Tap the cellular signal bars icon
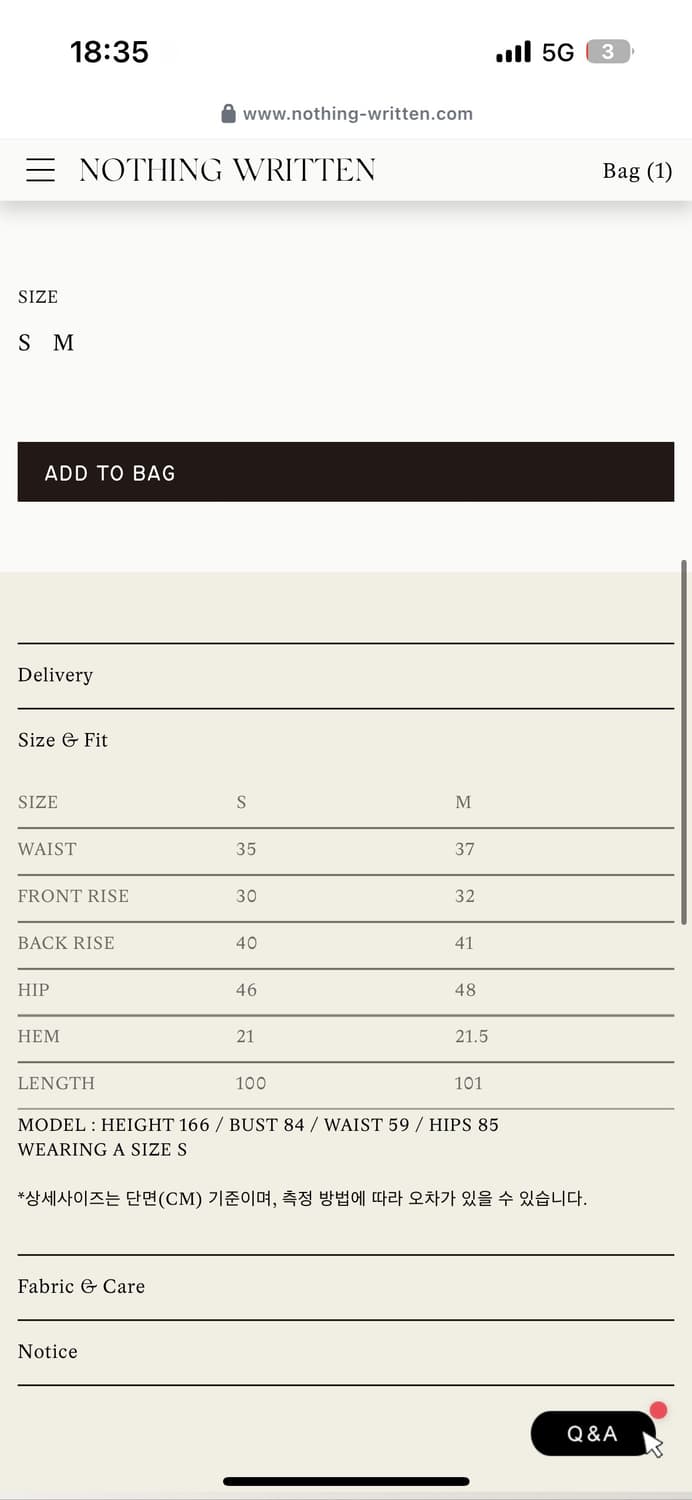692x1500 pixels. pyautogui.click(x=514, y=52)
